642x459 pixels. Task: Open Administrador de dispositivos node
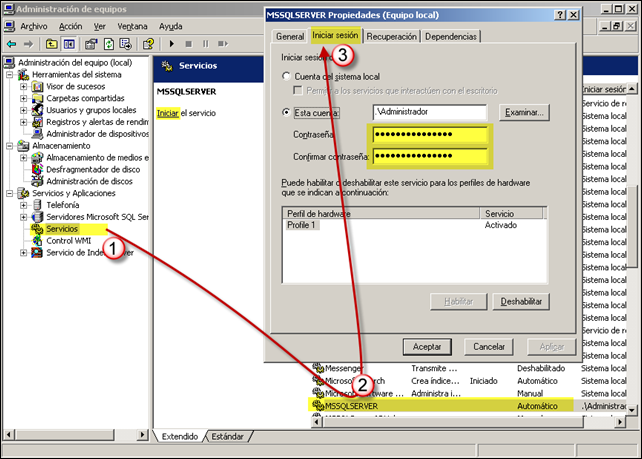click(x=97, y=134)
